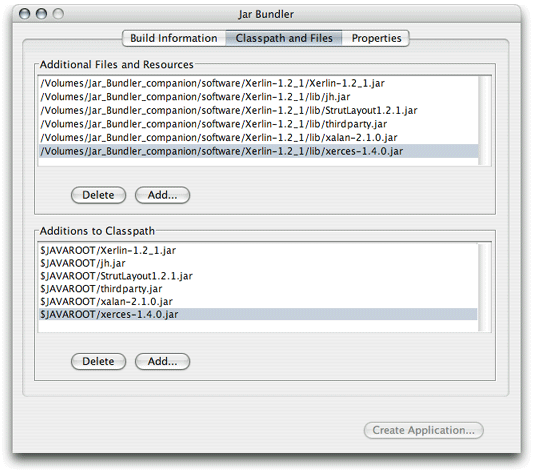534x474 pixels.
Task: Click Add... under Additional Files and Resources
Action: (162, 195)
